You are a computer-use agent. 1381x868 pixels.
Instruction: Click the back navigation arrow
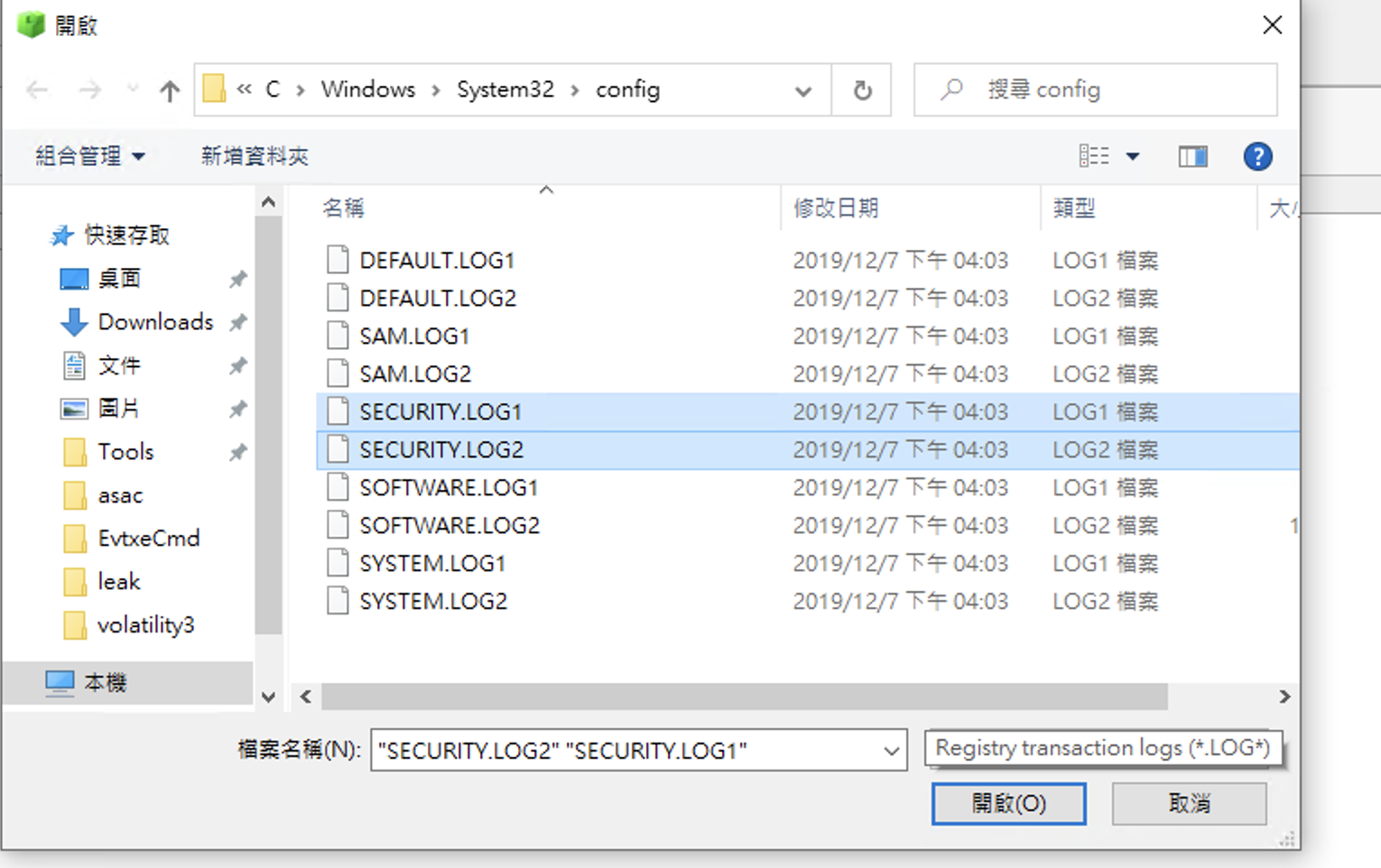37,90
